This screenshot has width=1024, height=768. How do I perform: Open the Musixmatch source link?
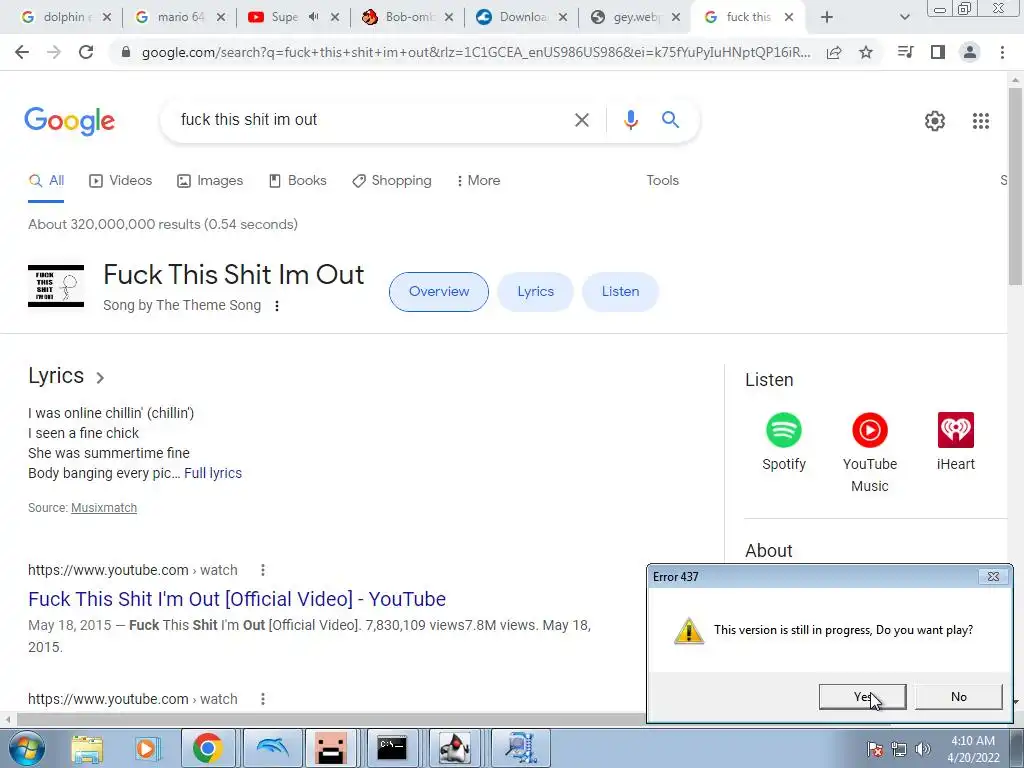click(x=104, y=507)
